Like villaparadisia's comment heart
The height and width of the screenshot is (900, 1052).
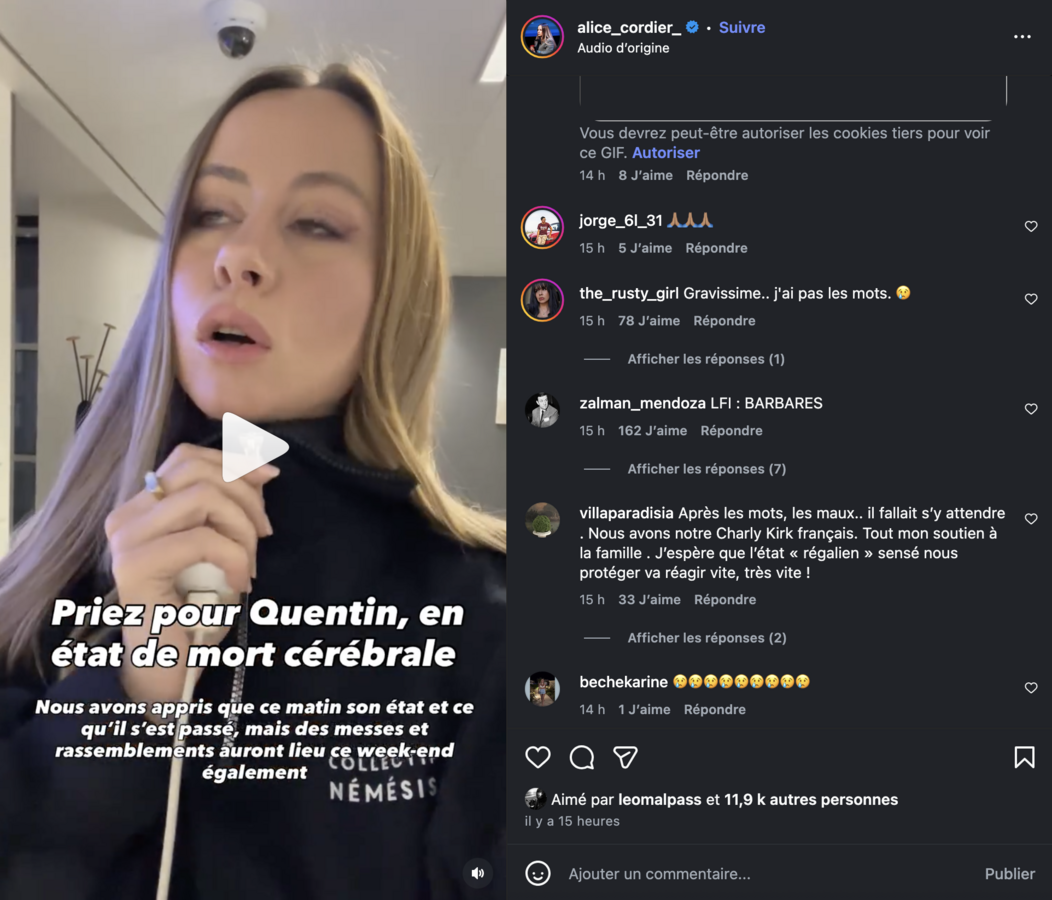click(x=1031, y=519)
